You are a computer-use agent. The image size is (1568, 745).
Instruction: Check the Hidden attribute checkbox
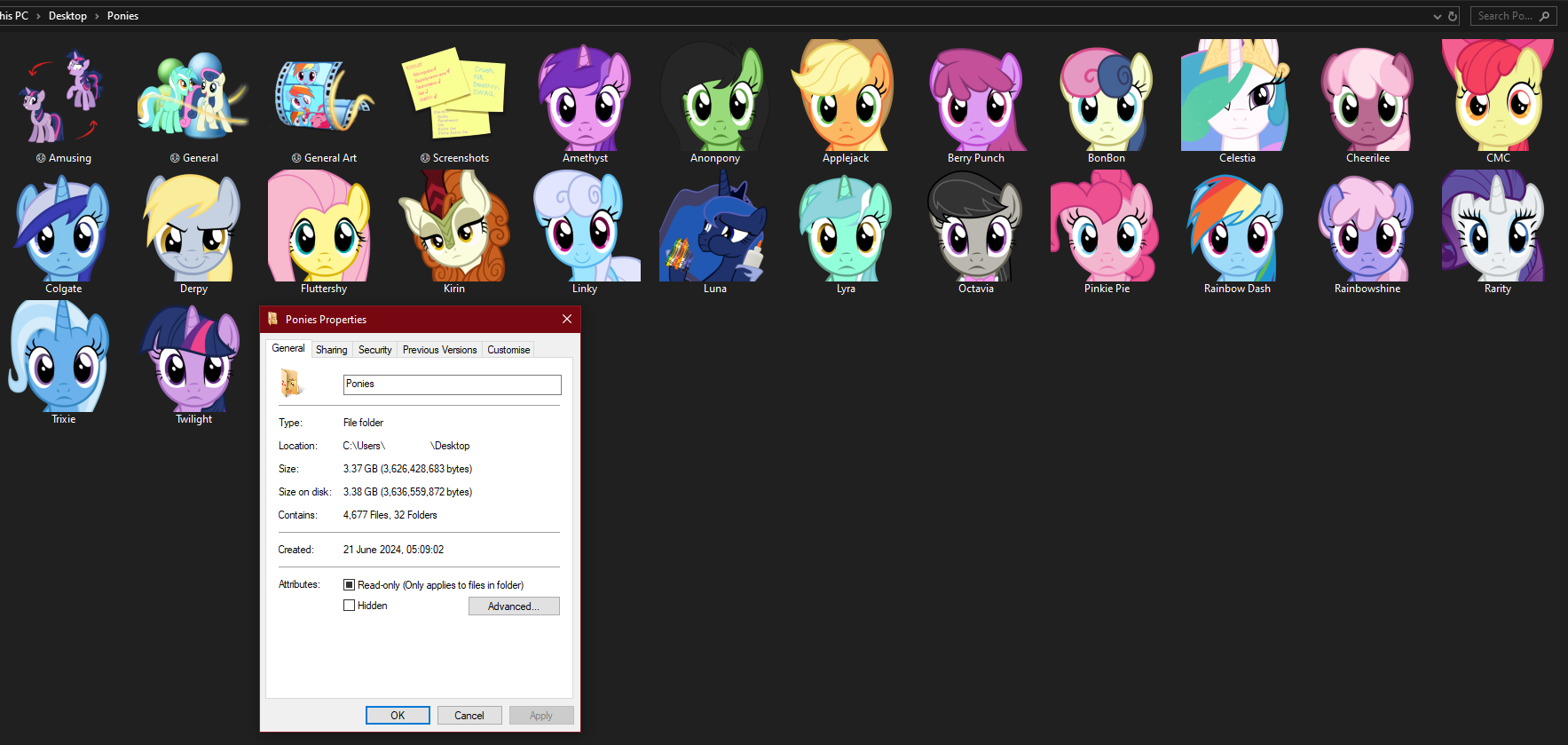(x=349, y=606)
